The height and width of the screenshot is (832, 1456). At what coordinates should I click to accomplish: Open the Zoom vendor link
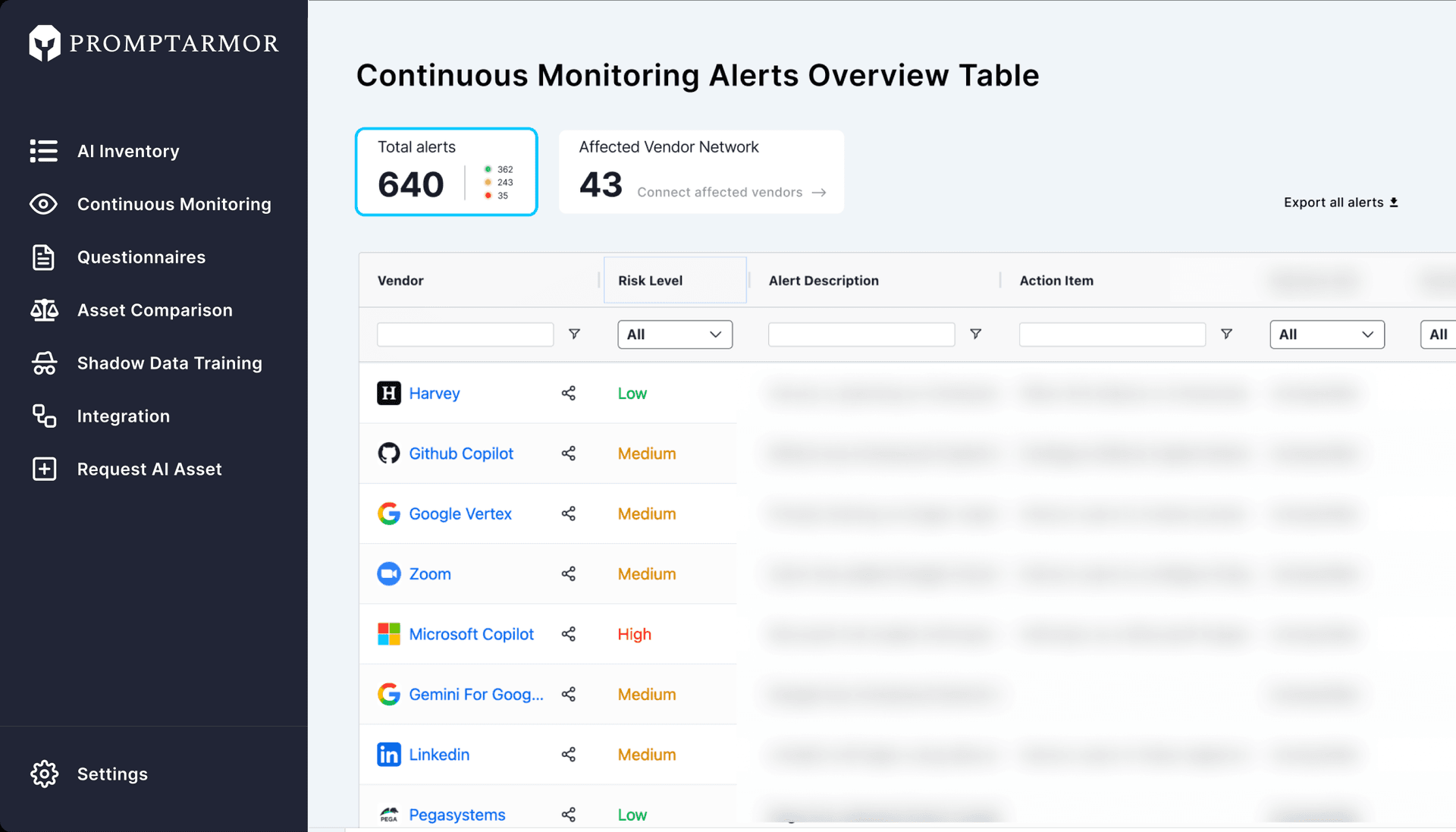(x=430, y=573)
